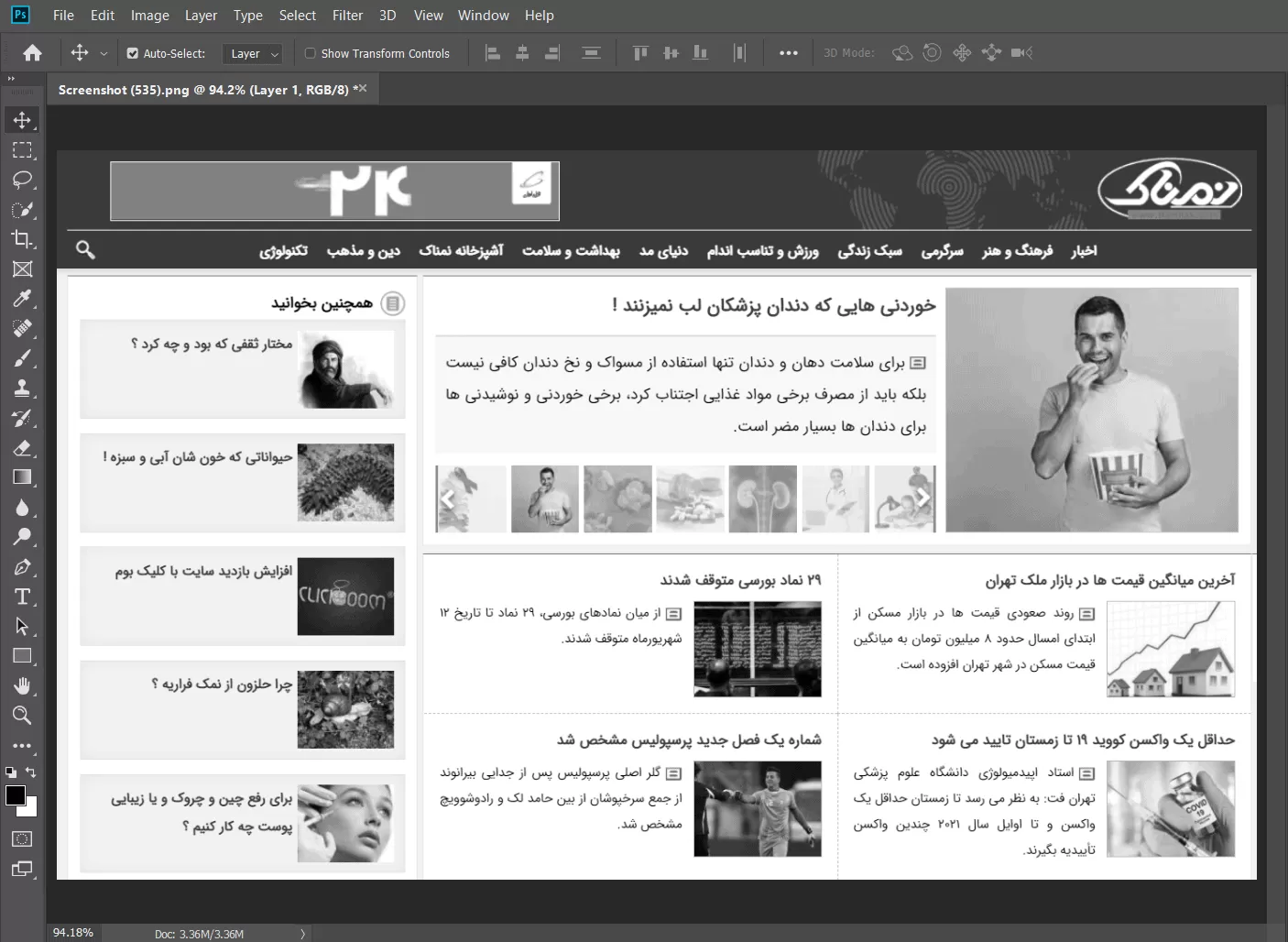Select the Brush tool
Image resolution: width=1288 pixels, height=942 pixels.
[22, 358]
